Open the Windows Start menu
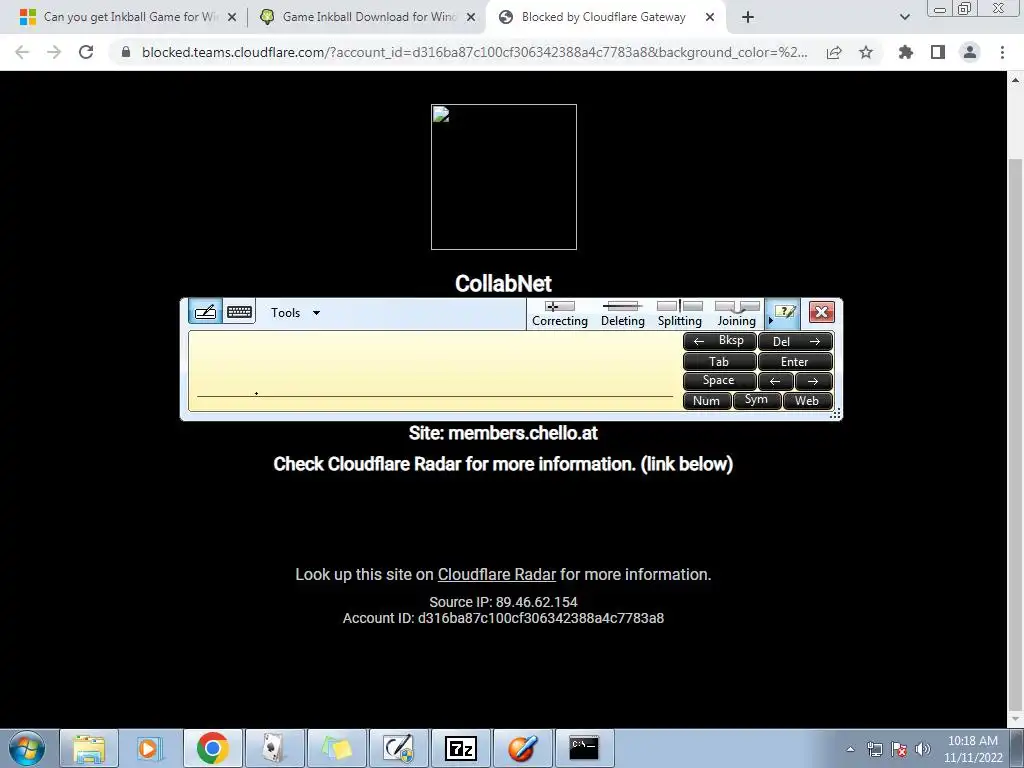 tap(26, 748)
